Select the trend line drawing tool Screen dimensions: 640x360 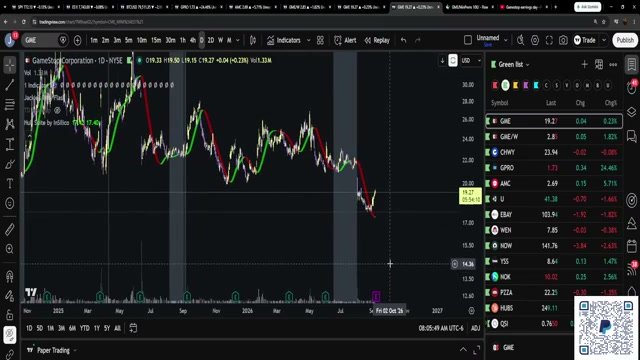pyautogui.click(x=10, y=85)
